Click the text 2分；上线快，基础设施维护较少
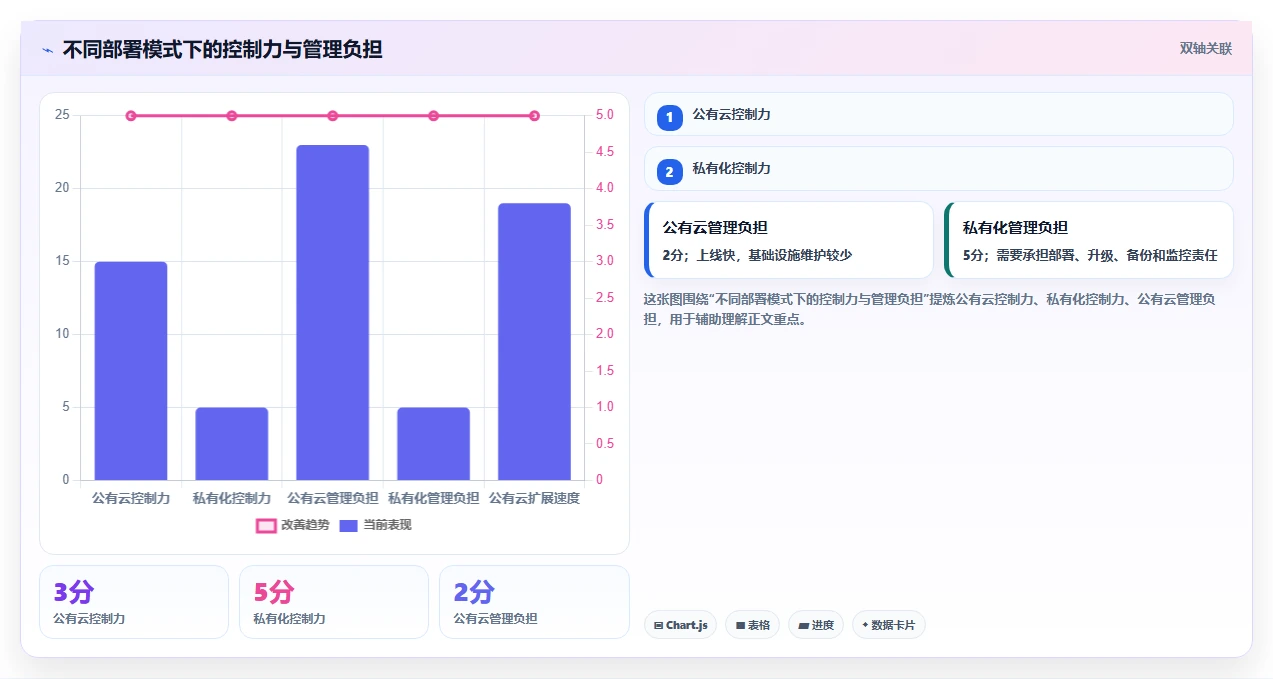This screenshot has height=679, width=1273. point(757,255)
